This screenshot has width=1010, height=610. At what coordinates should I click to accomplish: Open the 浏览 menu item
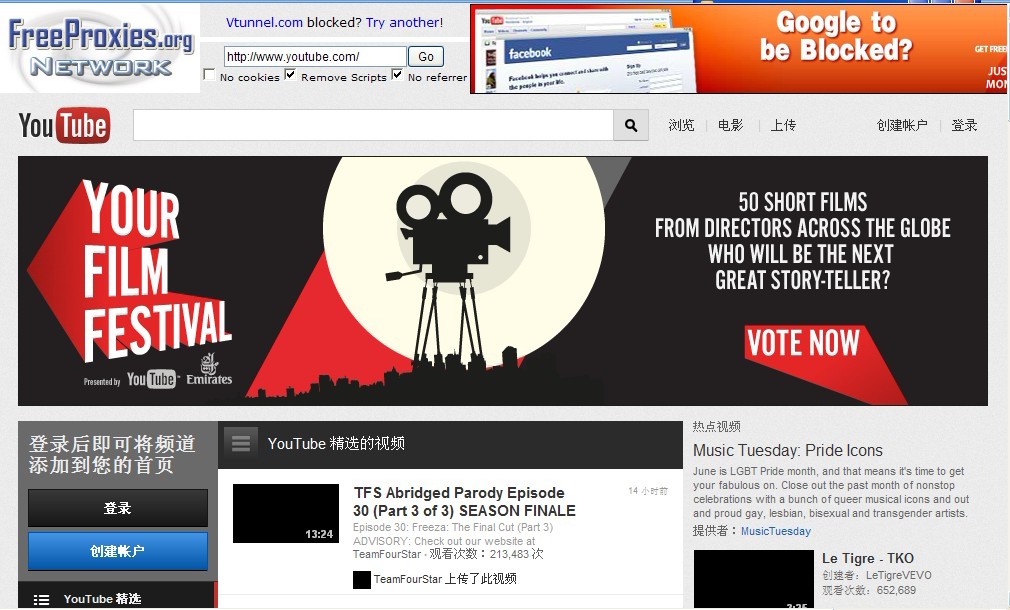(x=681, y=125)
